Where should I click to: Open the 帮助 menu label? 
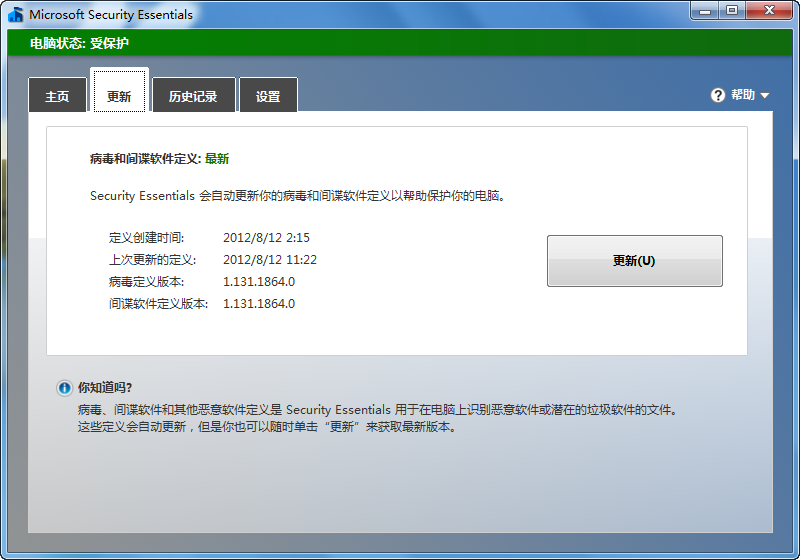coord(742,95)
